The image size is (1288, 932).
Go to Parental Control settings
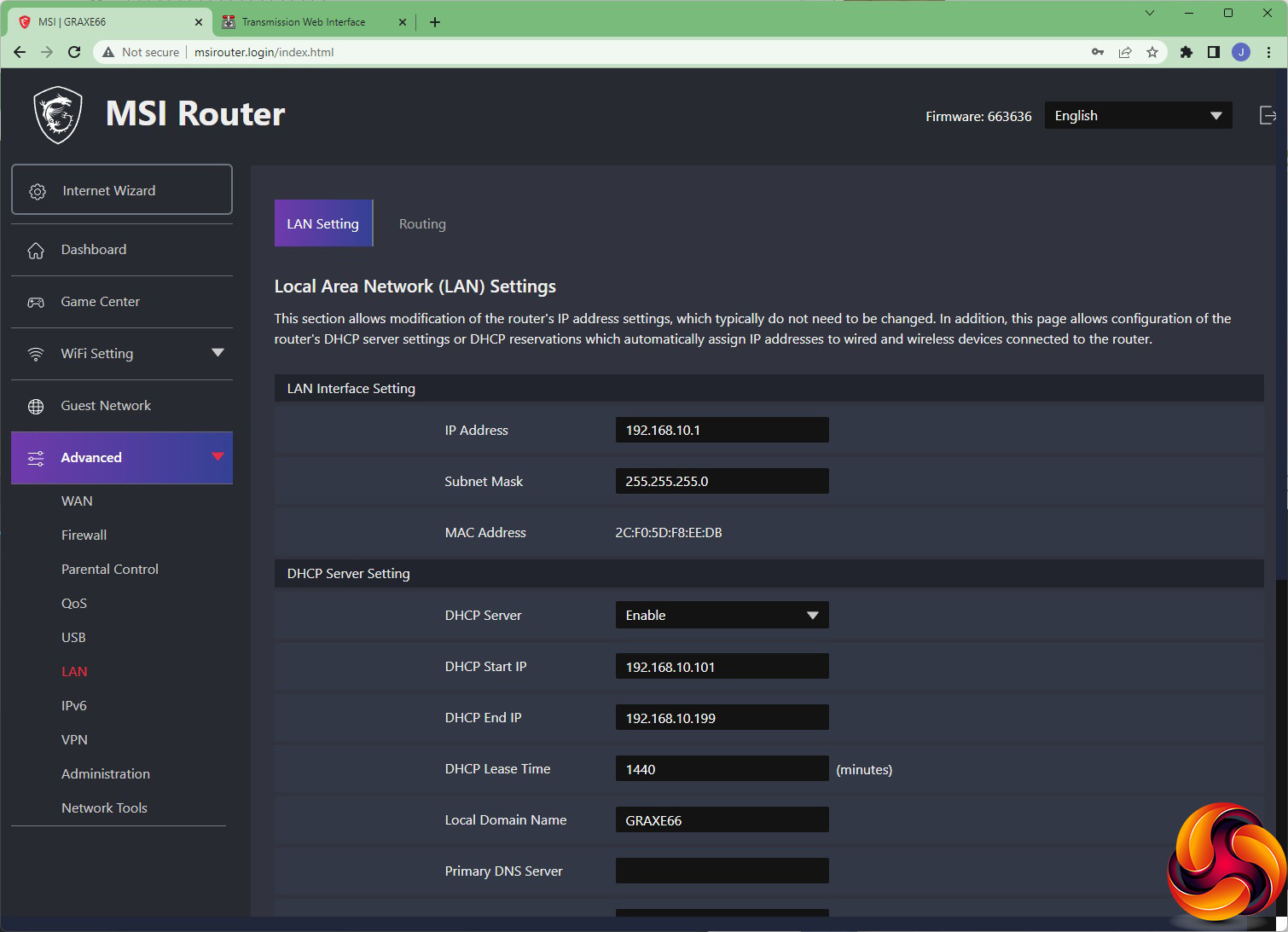110,570
